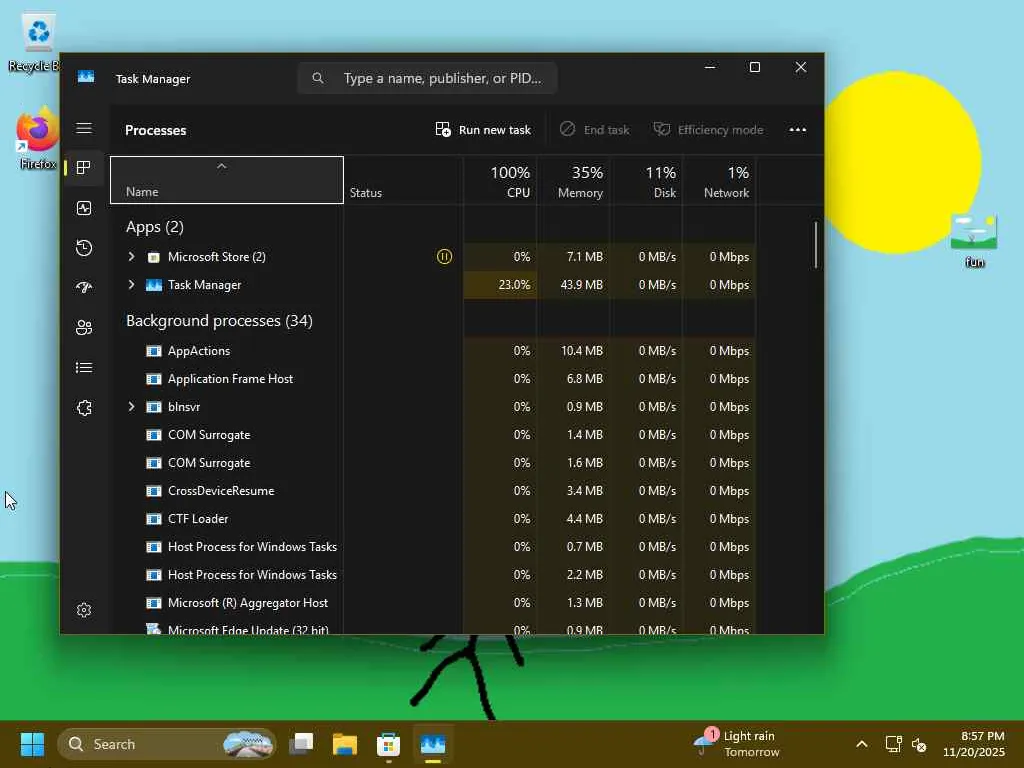Open Task View on the taskbar
This screenshot has height=768, width=1024.
click(x=302, y=744)
